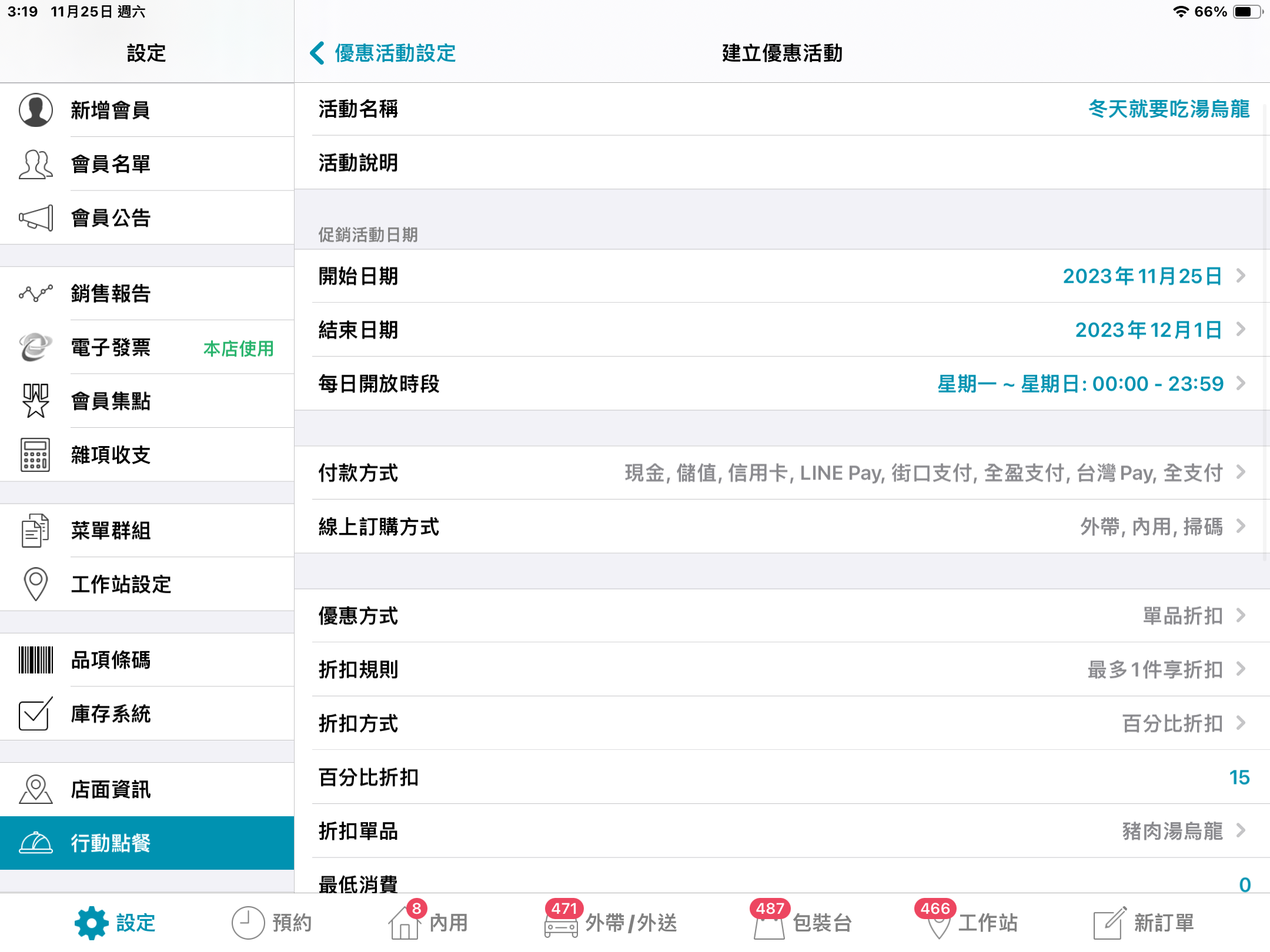
Task: Open 折扣單品 豬肉湯烏龍 selector
Action: [x=782, y=831]
